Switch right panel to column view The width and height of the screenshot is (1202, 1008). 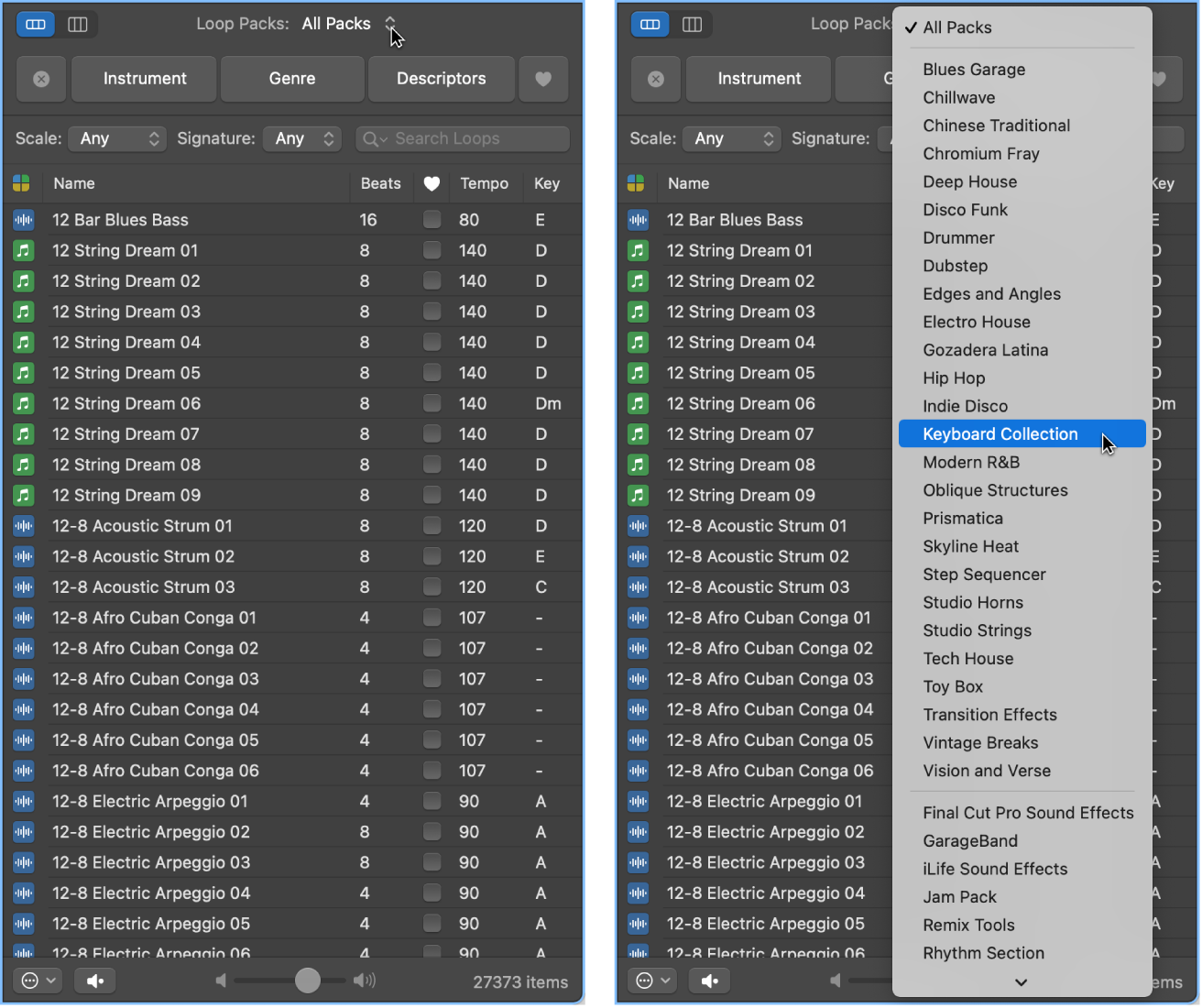point(693,25)
